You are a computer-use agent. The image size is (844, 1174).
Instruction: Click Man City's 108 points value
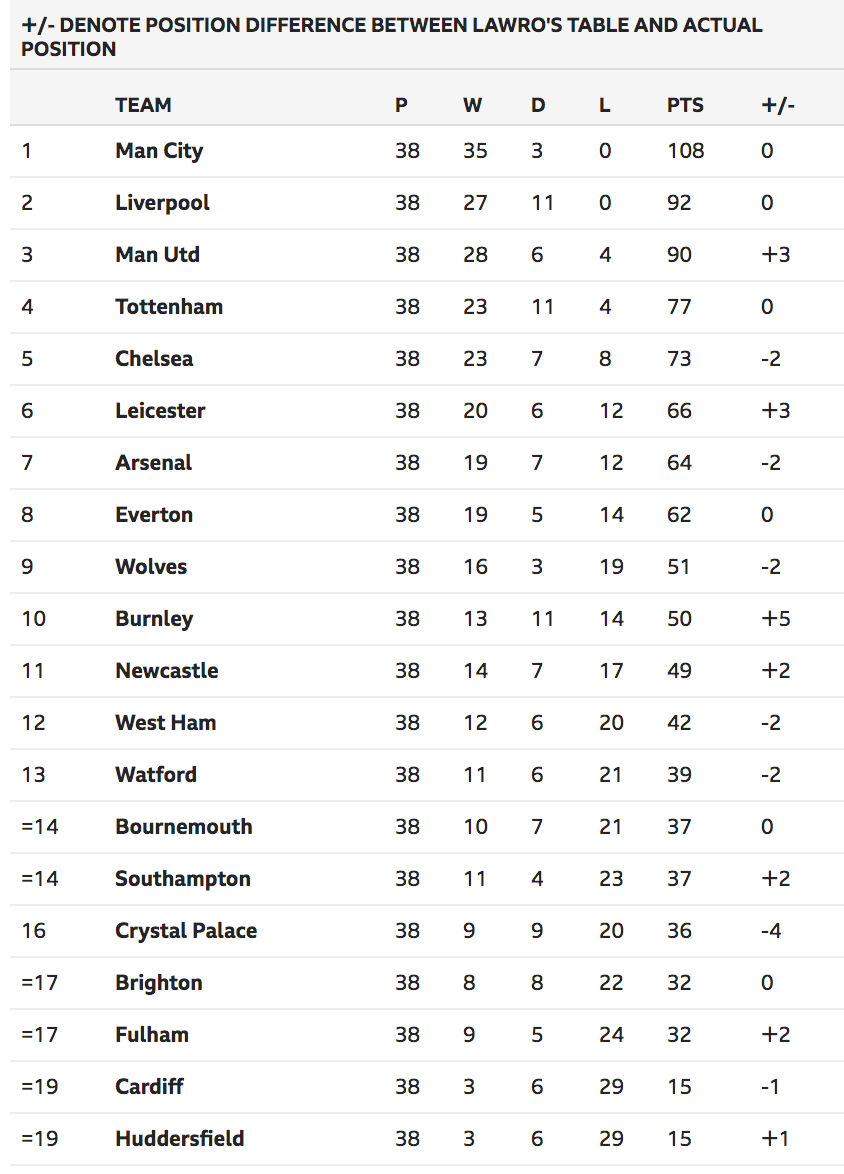[686, 151]
